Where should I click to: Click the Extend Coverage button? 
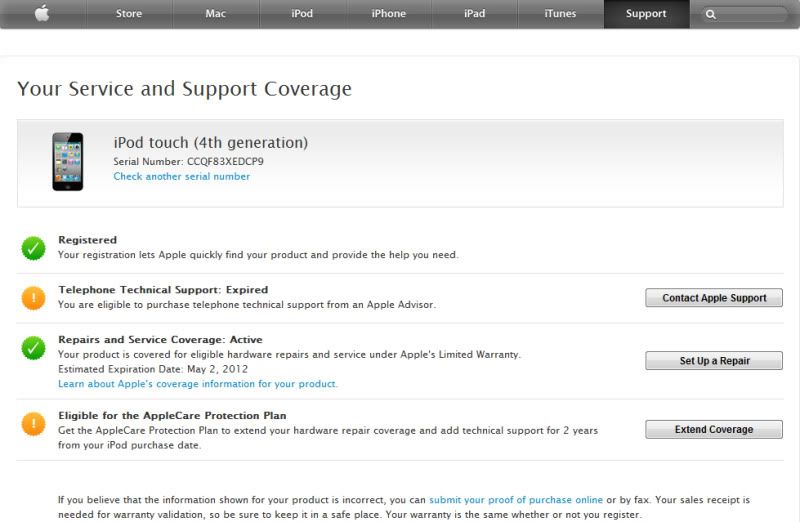pyautogui.click(x=714, y=429)
